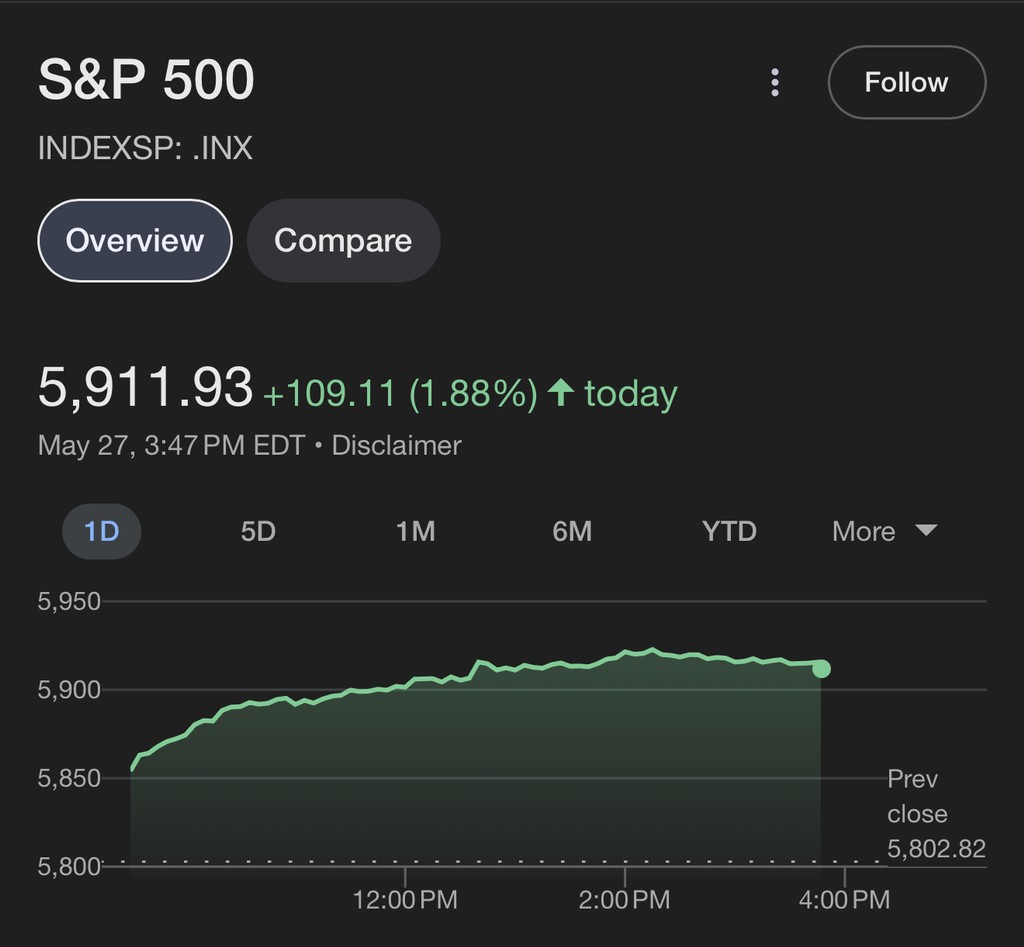The image size is (1024, 947).
Task: Click the 5,800 y-axis label
Action: (x=69, y=867)
